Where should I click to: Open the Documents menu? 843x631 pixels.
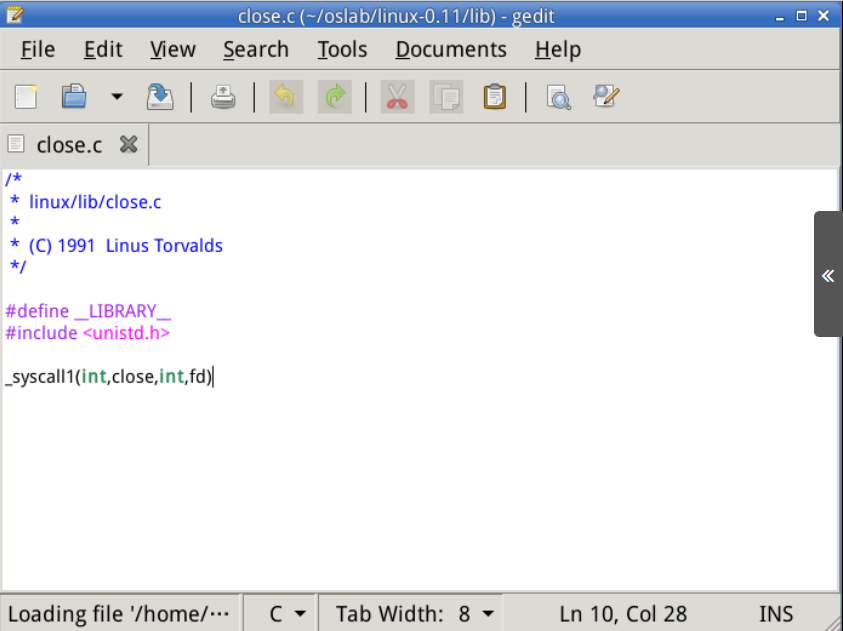point(451,49)
